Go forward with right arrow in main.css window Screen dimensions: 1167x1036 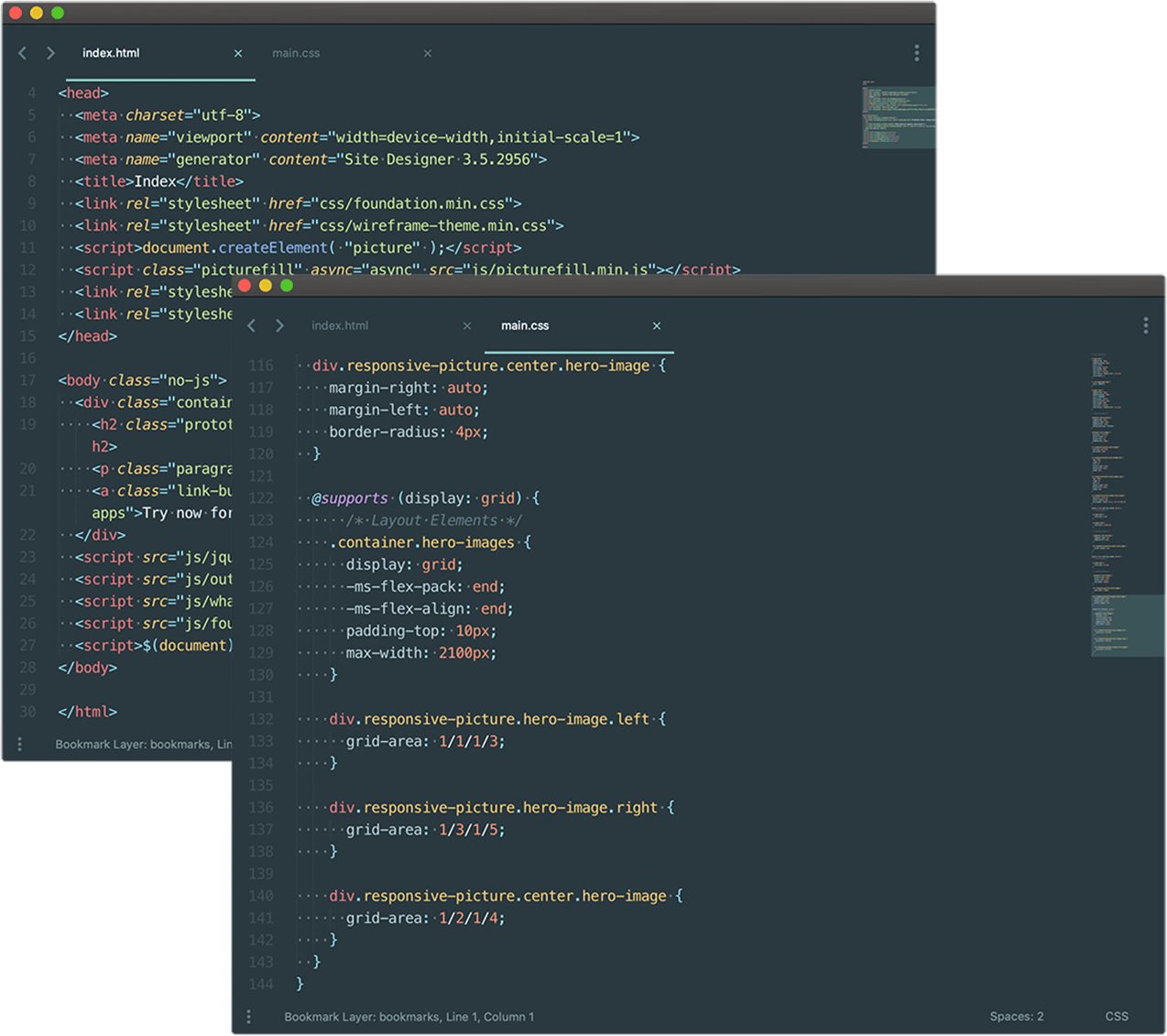click(279, 325)
